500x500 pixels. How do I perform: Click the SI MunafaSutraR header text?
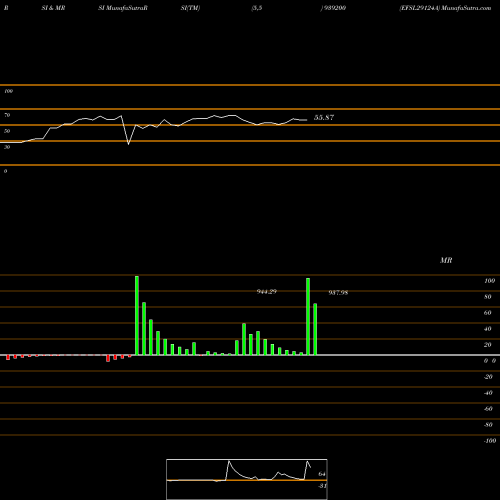click(123, 8)
